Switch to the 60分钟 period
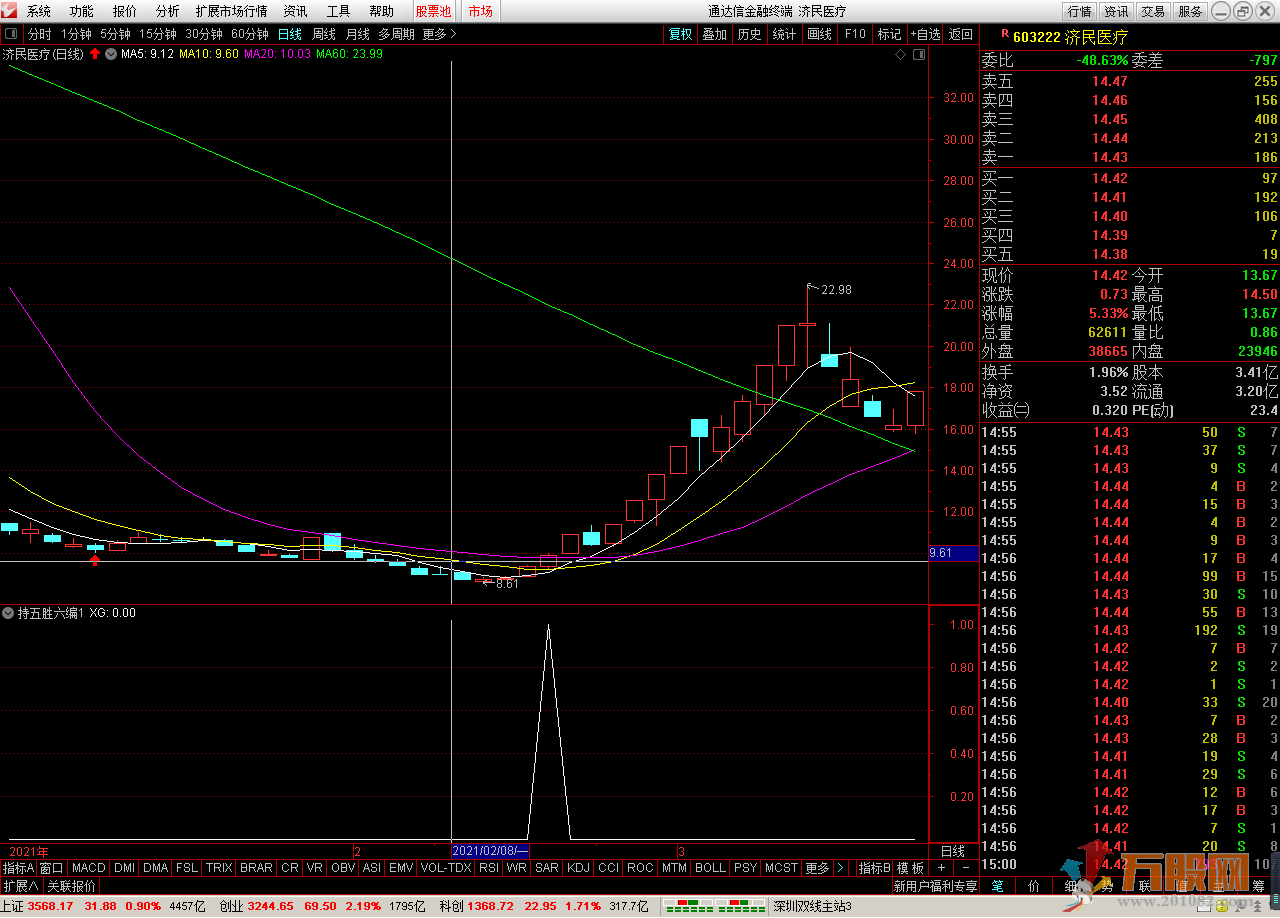Image resolution: width=1280 pixels, height=918 pixels. tap(250, 34)
